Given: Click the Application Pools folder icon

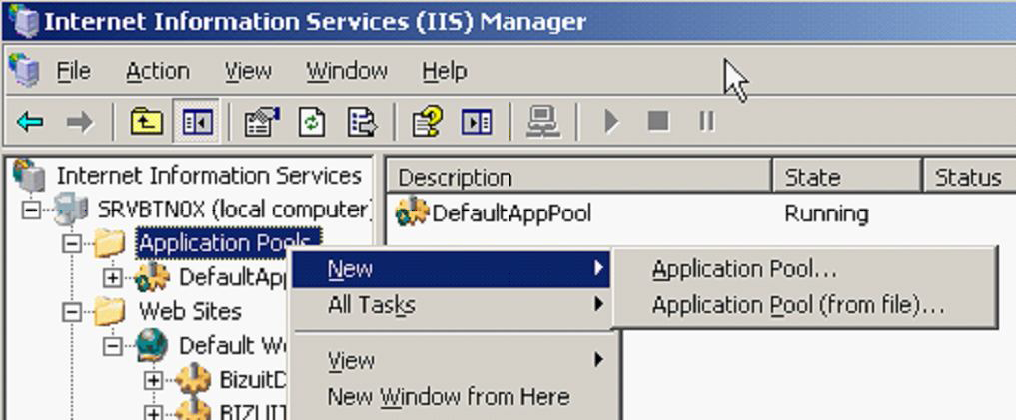Looking at the screenshot, I should click(110, 243).
